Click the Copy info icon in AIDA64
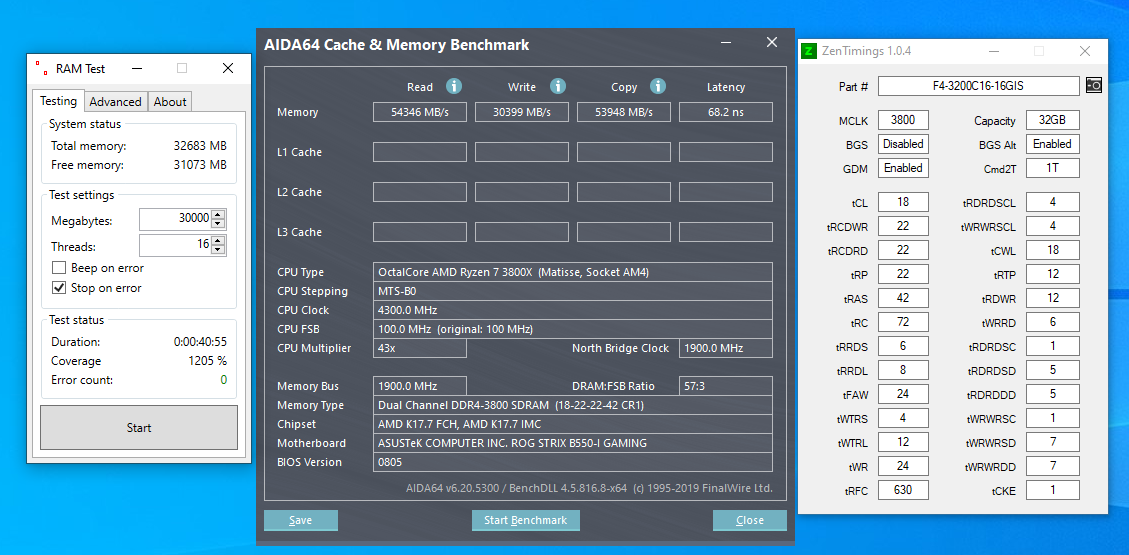The width and height of the screenshot is (1129, 555). [x=657, y=86]
